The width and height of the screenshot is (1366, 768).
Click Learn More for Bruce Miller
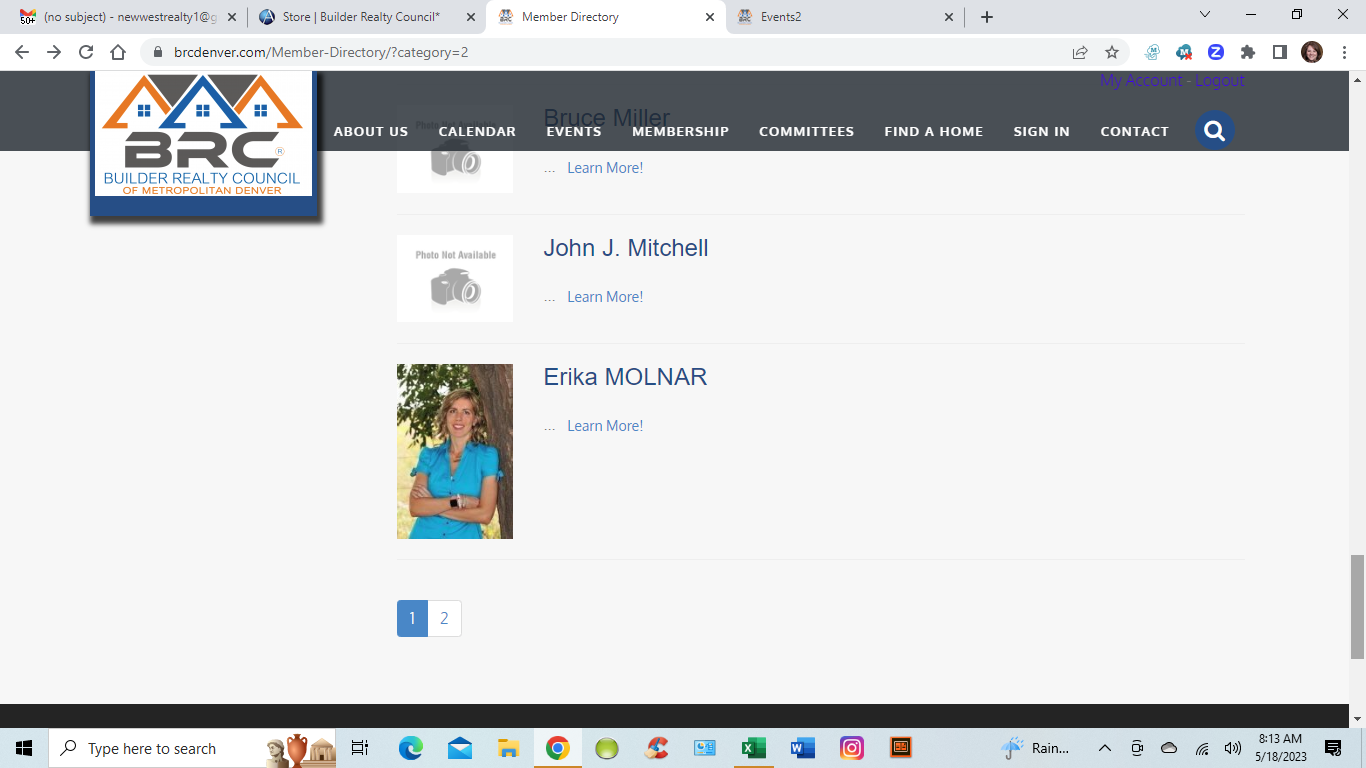coord(605,168)
